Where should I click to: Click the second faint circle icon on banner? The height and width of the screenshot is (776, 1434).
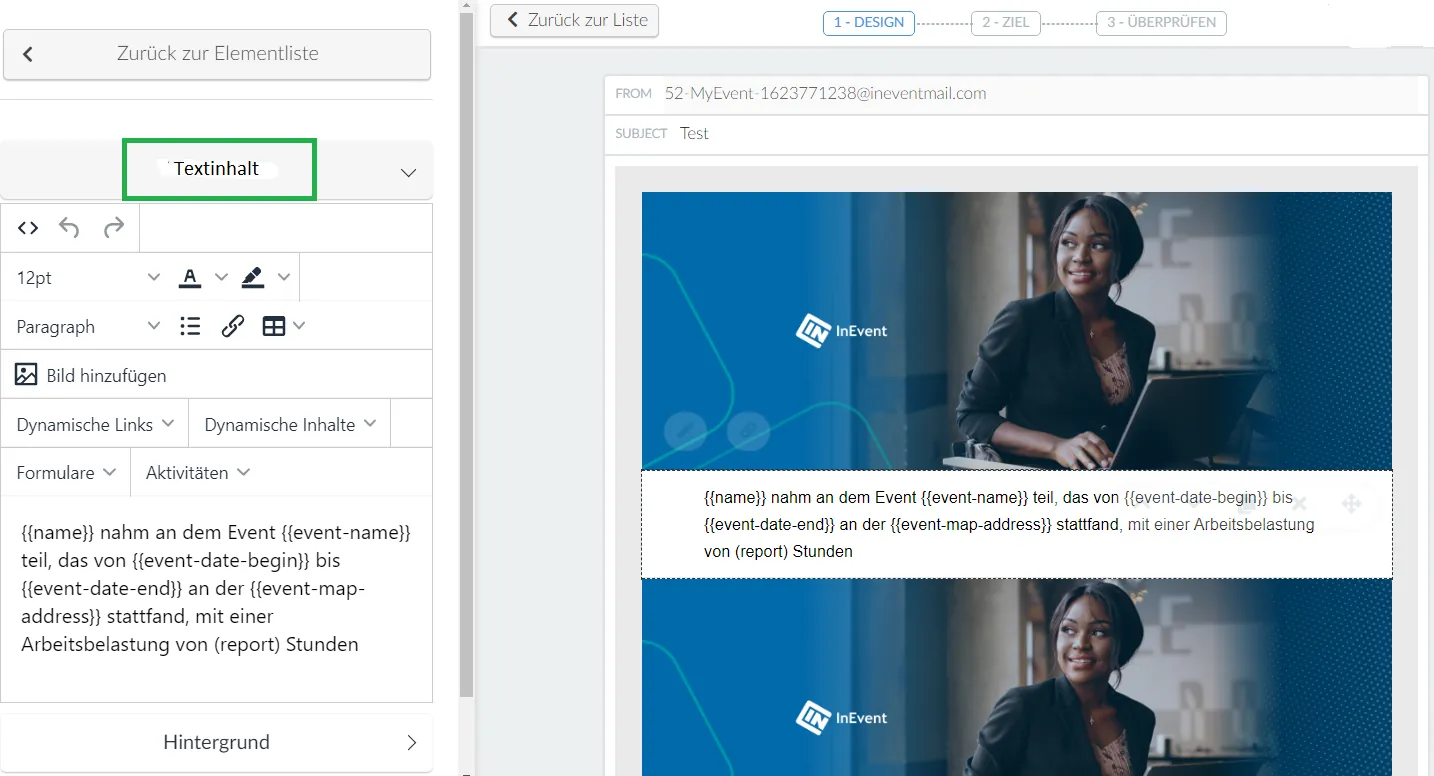[x=747, y=431]
